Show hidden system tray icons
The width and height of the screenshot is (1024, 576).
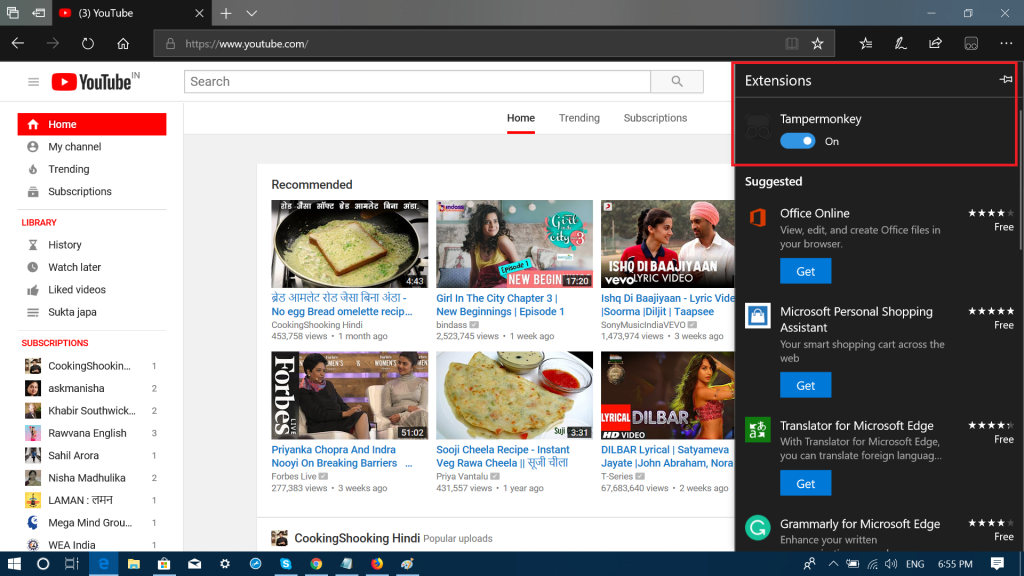pos(833,564)
